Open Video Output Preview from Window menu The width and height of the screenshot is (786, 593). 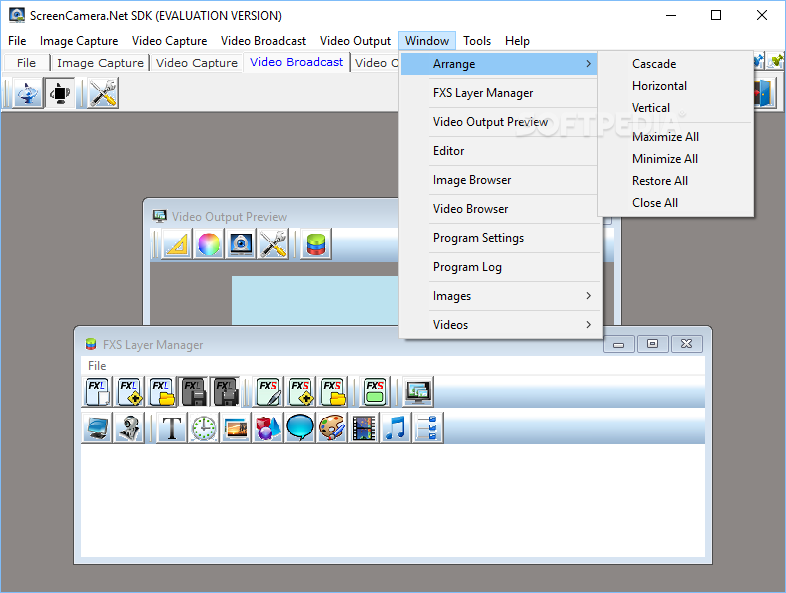pos(500,122)
